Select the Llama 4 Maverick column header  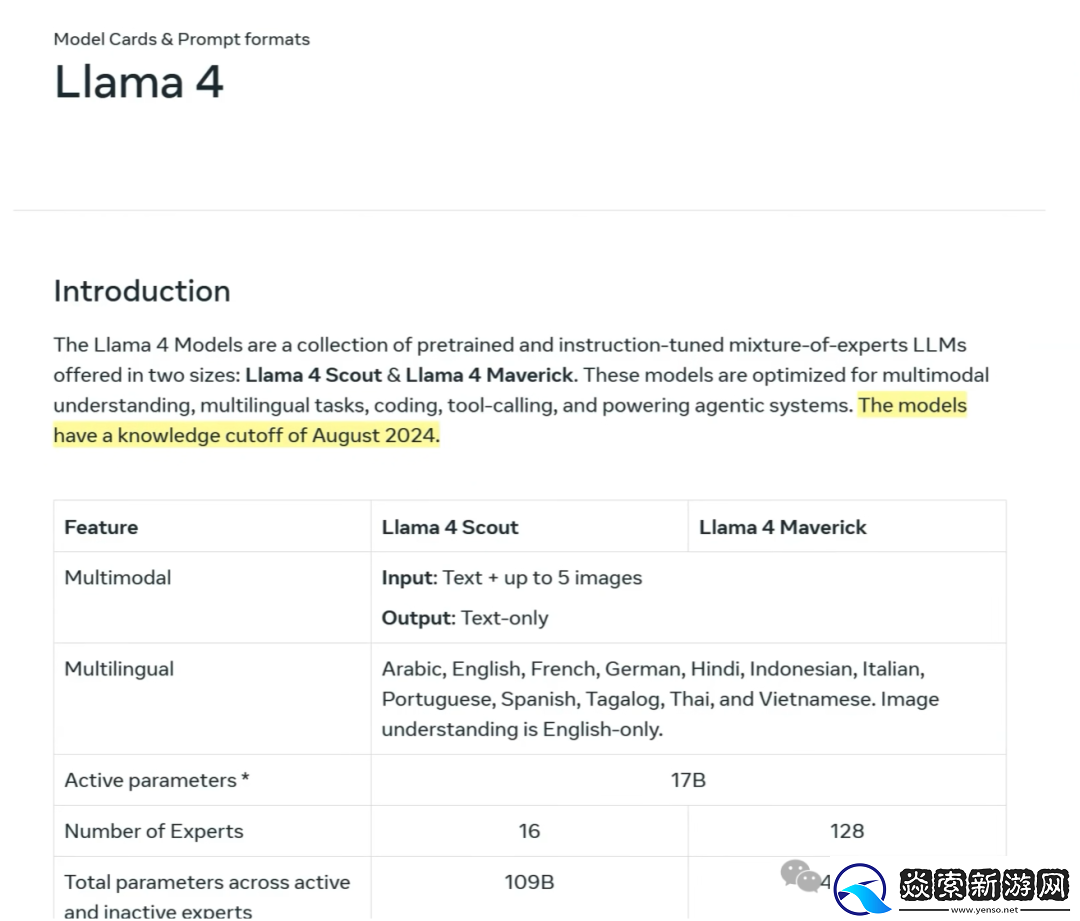point(782,527)
